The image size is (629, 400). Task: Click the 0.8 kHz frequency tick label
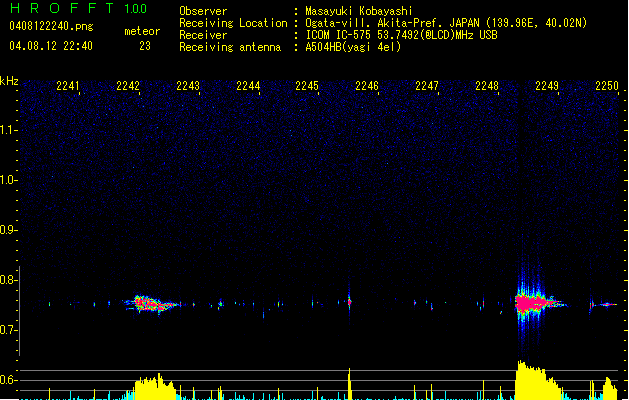[8, 280]
